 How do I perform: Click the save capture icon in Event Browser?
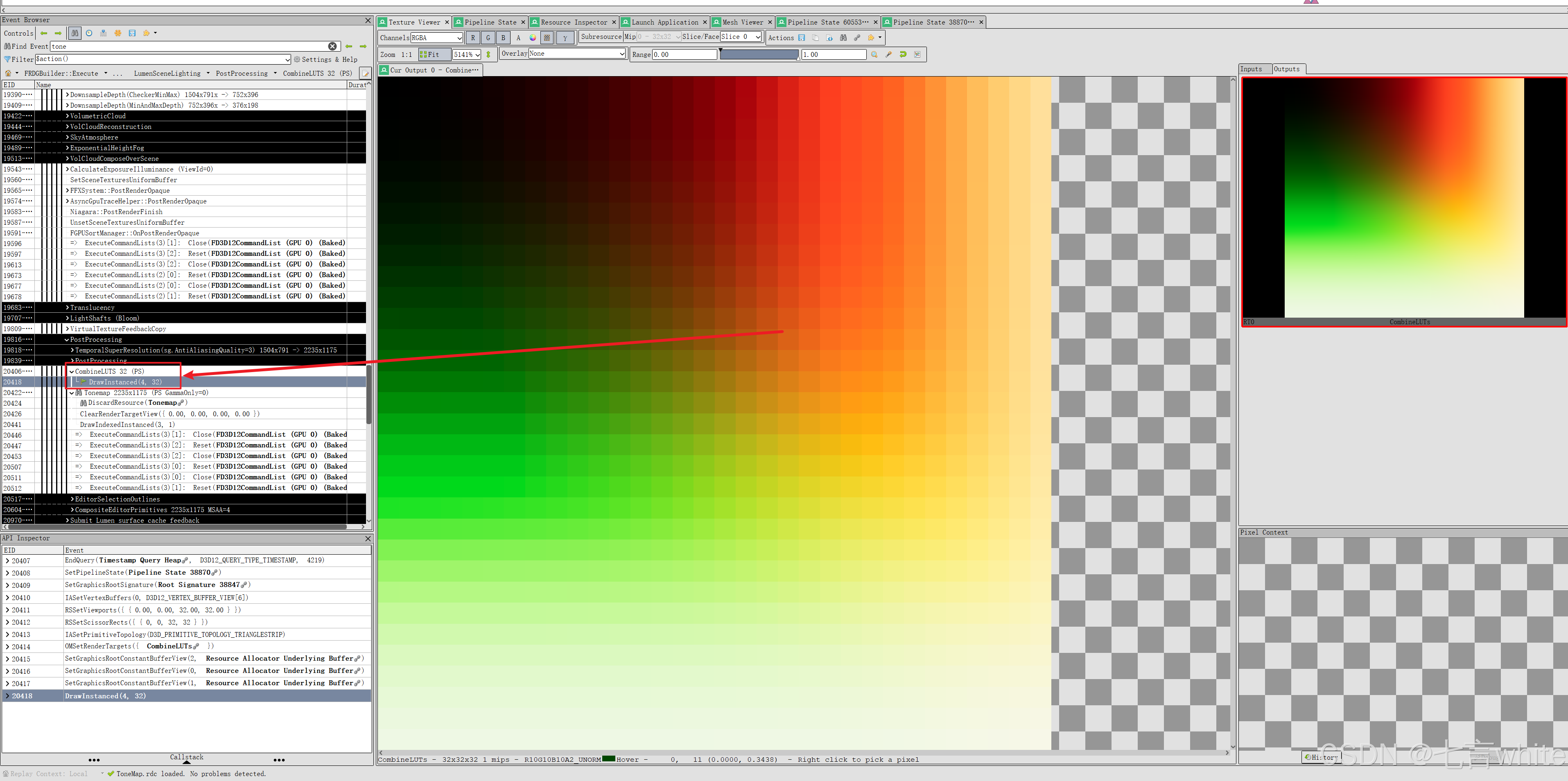tap(133, 34)
